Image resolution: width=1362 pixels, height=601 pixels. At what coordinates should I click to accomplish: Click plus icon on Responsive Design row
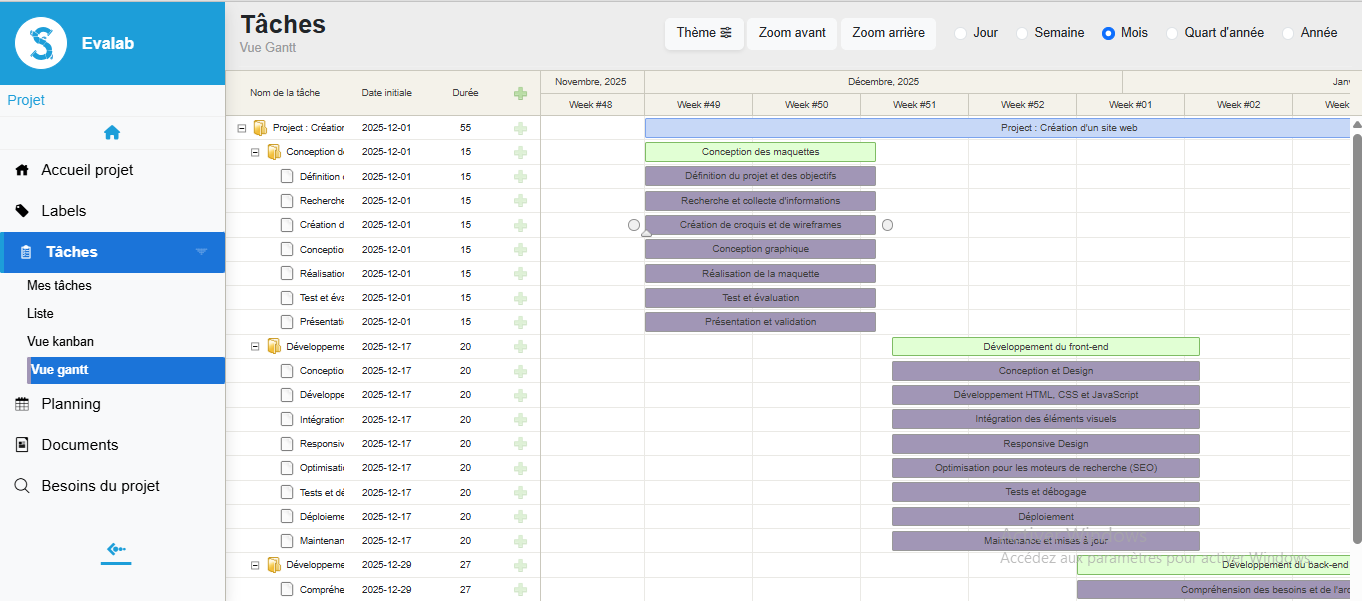520,443
